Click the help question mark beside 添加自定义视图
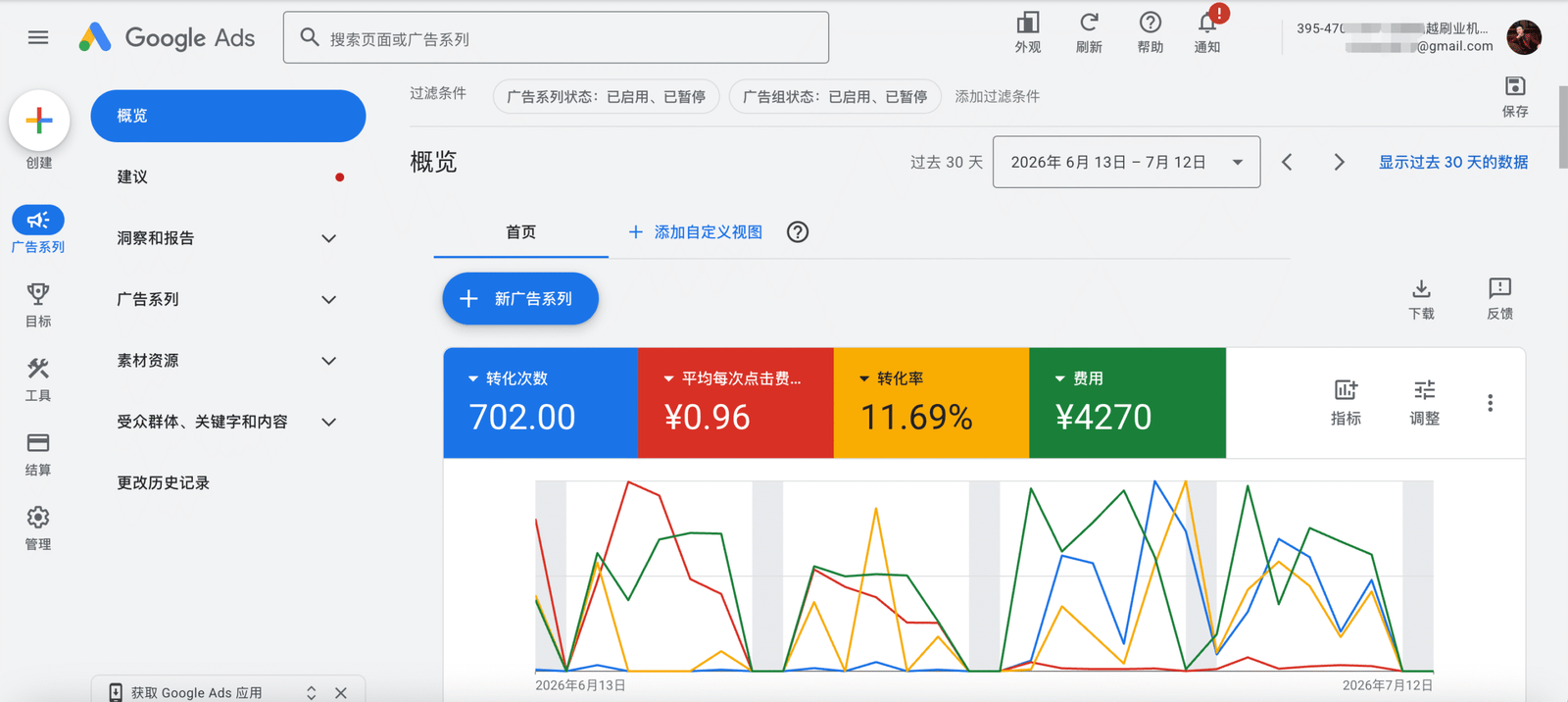The image size is (1568, 702). [798, 232]
